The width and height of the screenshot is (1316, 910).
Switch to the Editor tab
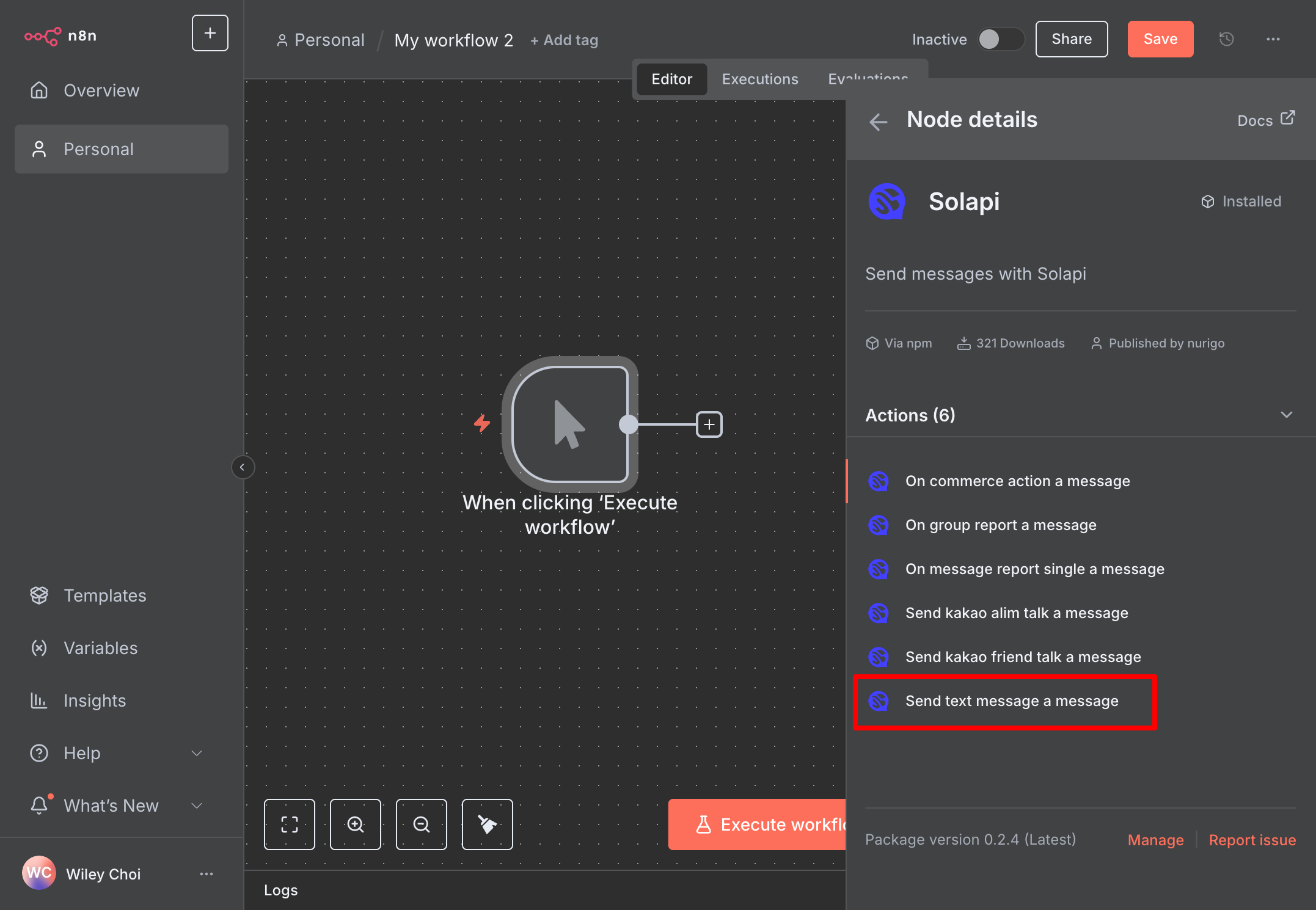[671, 79]
